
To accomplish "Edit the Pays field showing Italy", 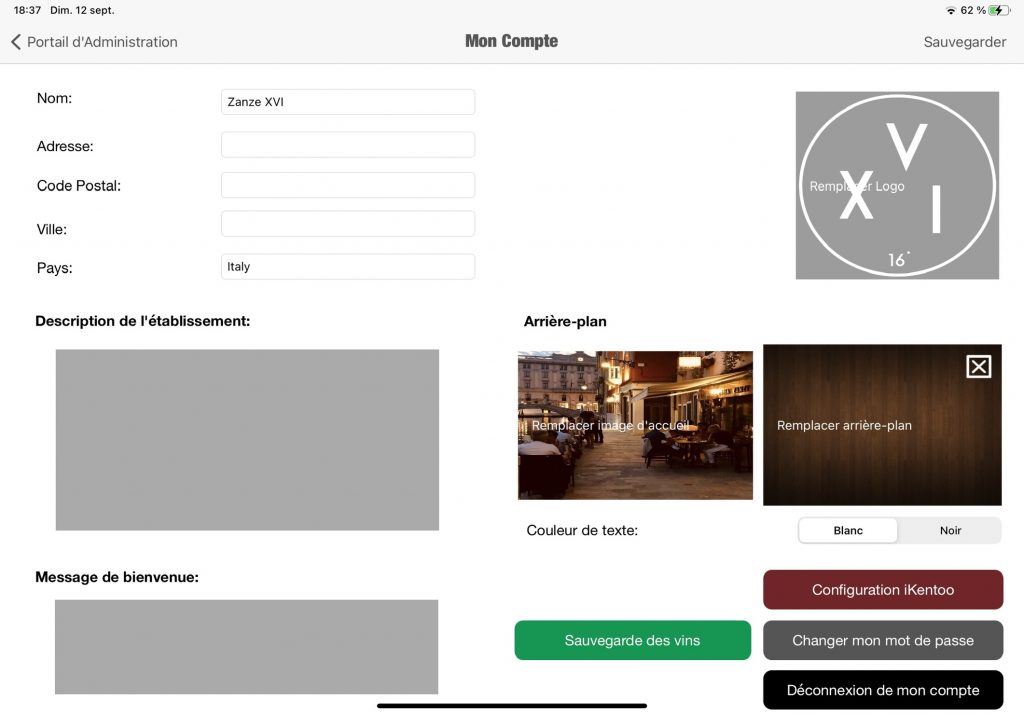I will pos(348,266).
